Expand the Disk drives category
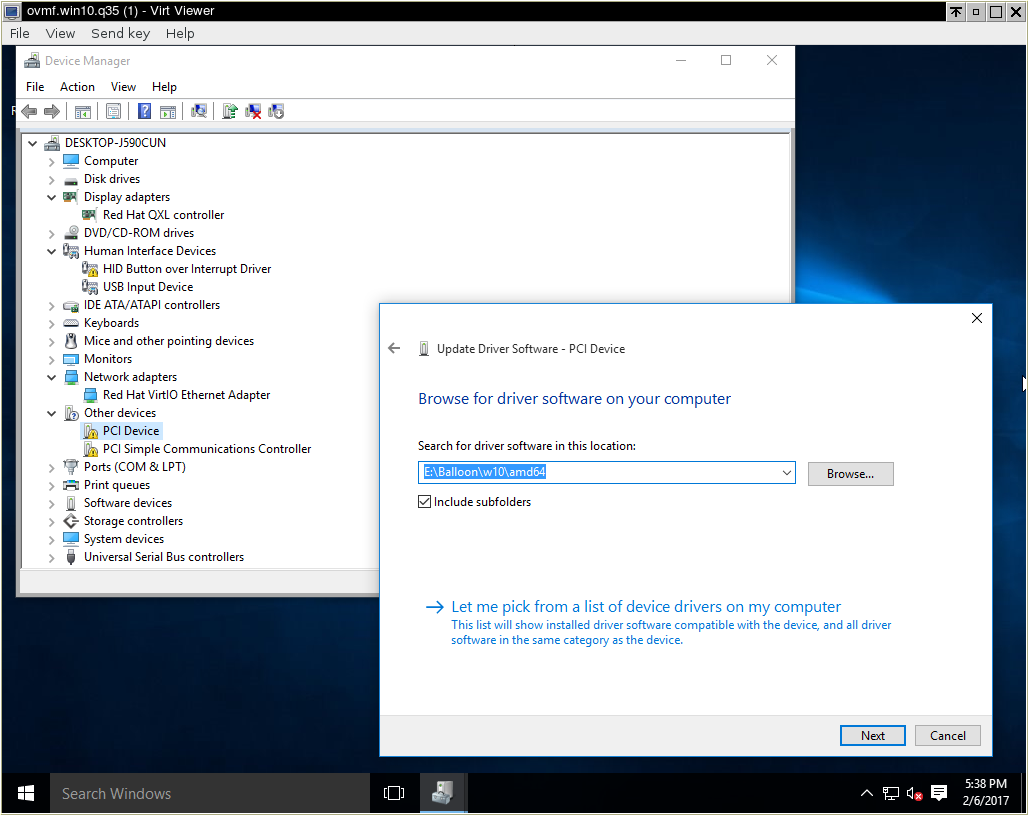The width and height of the screenshot is (1028, 815). click(51, 178)
